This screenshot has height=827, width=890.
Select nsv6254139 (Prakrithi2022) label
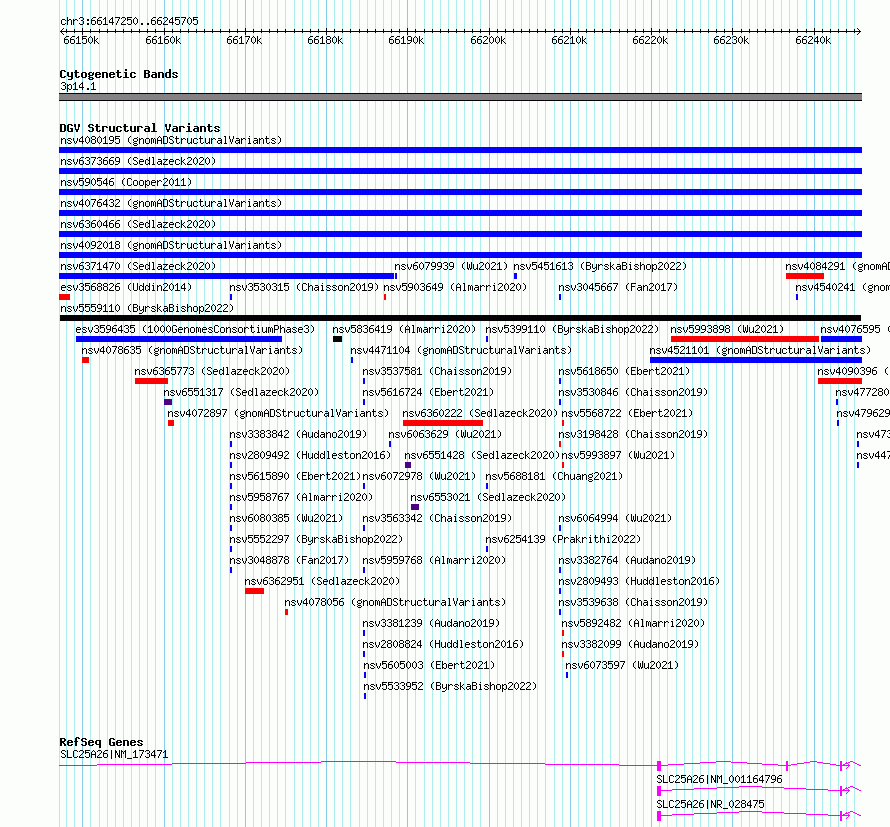(x=563, y=539)
